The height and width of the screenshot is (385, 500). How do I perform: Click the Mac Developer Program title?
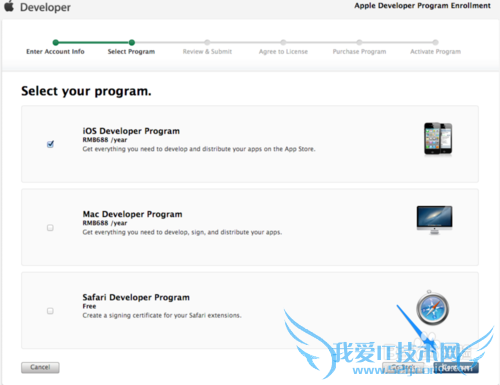pos(132,214)
